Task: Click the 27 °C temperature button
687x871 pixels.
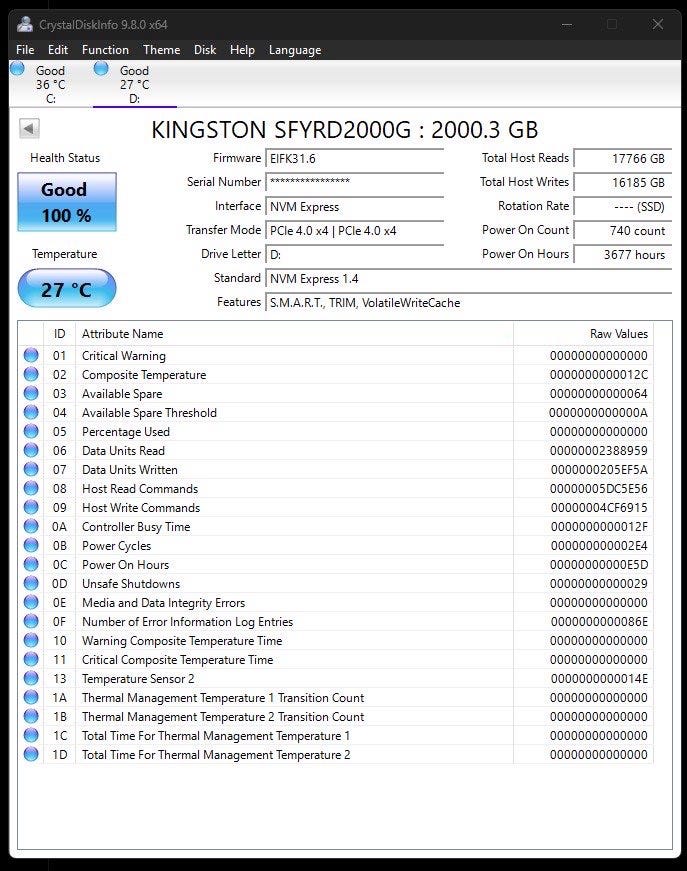Action: (67, 288)
